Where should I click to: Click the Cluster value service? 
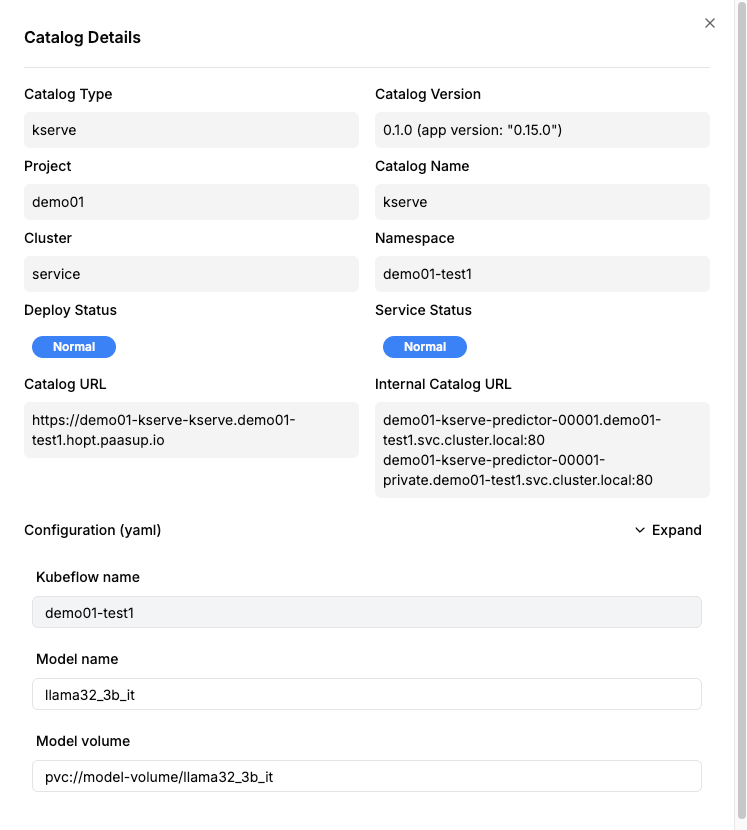[x=191, y=274]
